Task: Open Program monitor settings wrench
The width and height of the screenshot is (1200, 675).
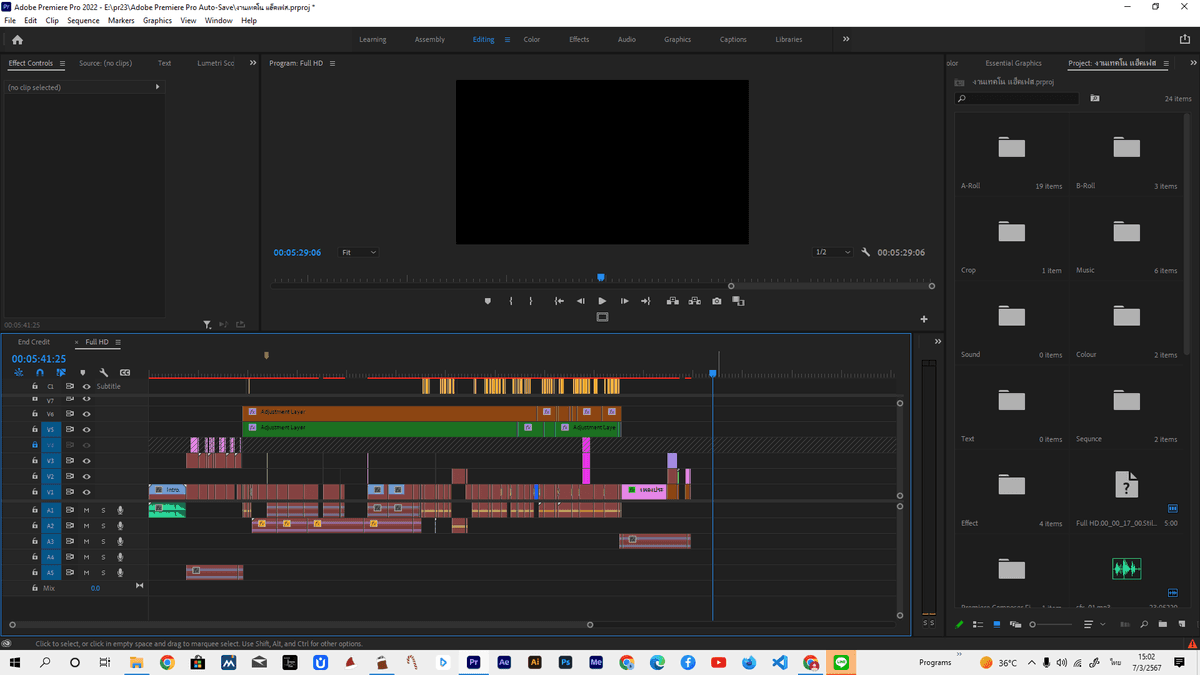Action: 866,252
